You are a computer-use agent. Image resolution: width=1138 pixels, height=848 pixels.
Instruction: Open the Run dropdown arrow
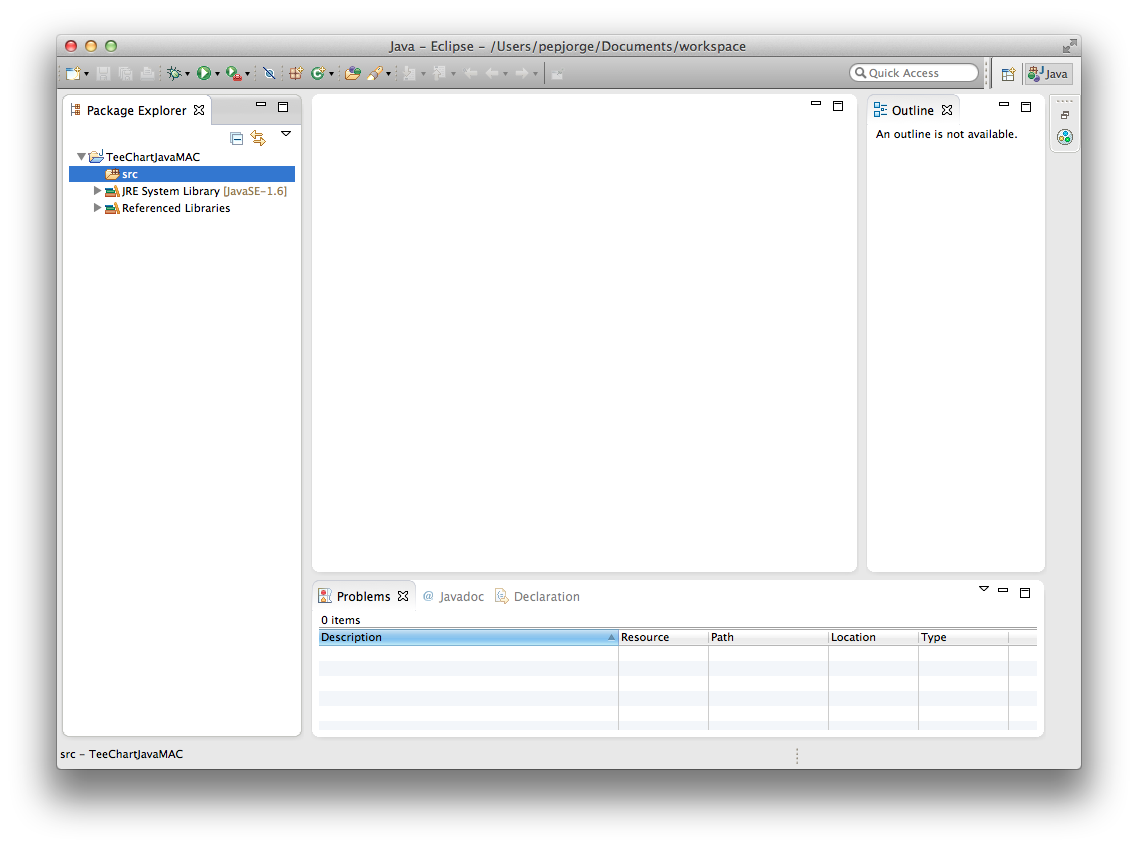pos(217,74)
